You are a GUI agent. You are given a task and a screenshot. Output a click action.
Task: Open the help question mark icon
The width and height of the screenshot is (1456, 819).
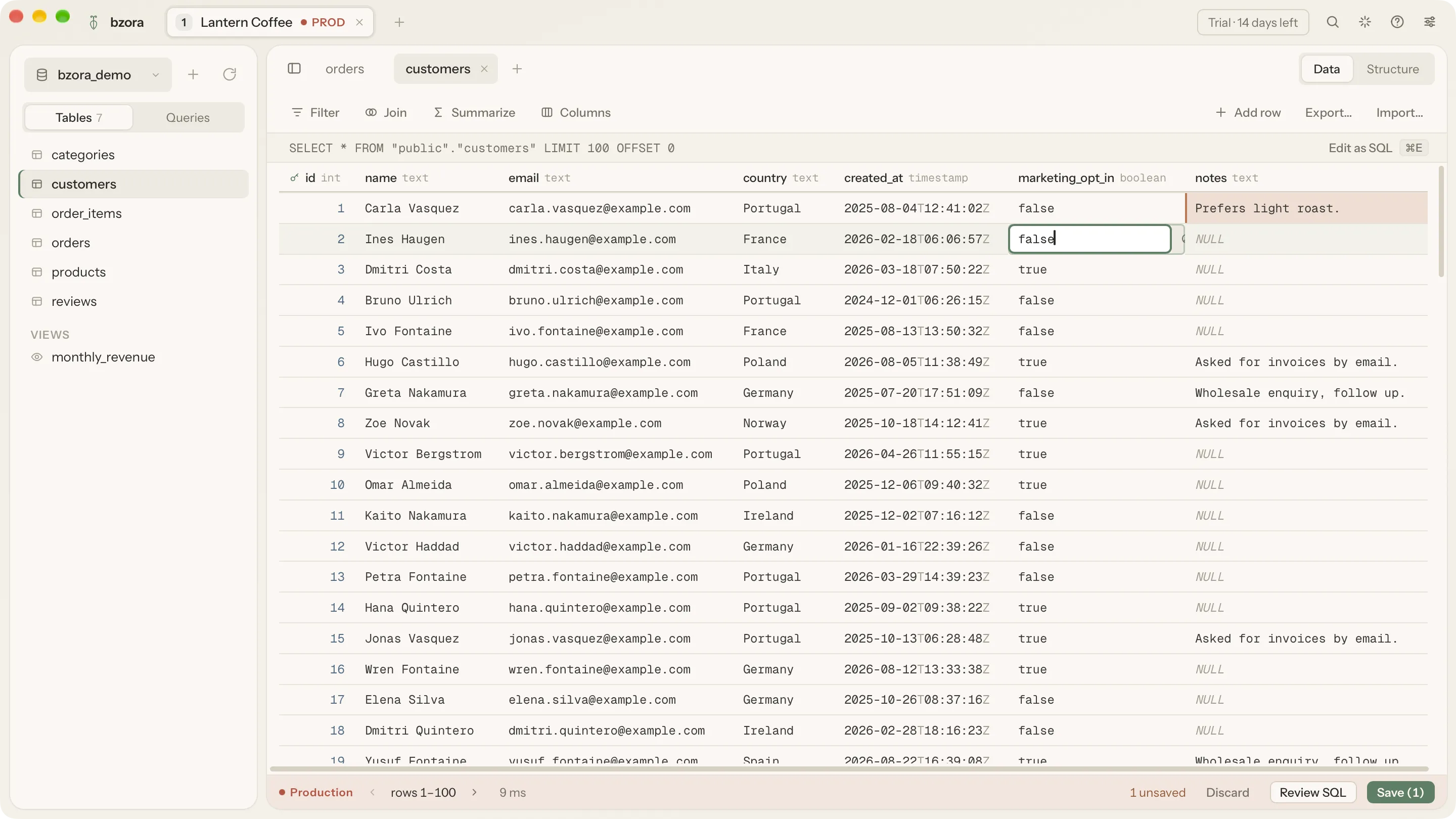click(1397, 22)
